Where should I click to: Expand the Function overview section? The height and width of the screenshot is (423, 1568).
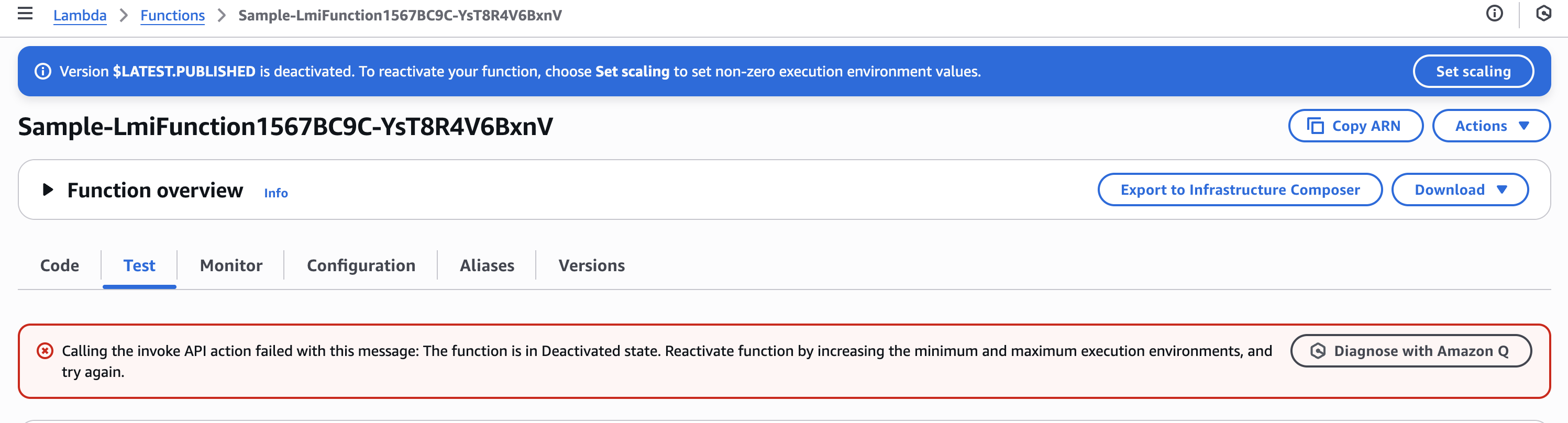click(48, 190)
